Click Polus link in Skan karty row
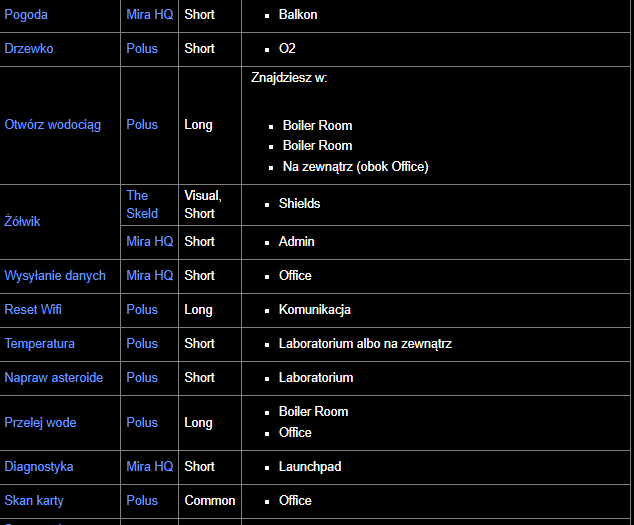Image resolution: width=634 pixels, height=525 pixels. 142,500
